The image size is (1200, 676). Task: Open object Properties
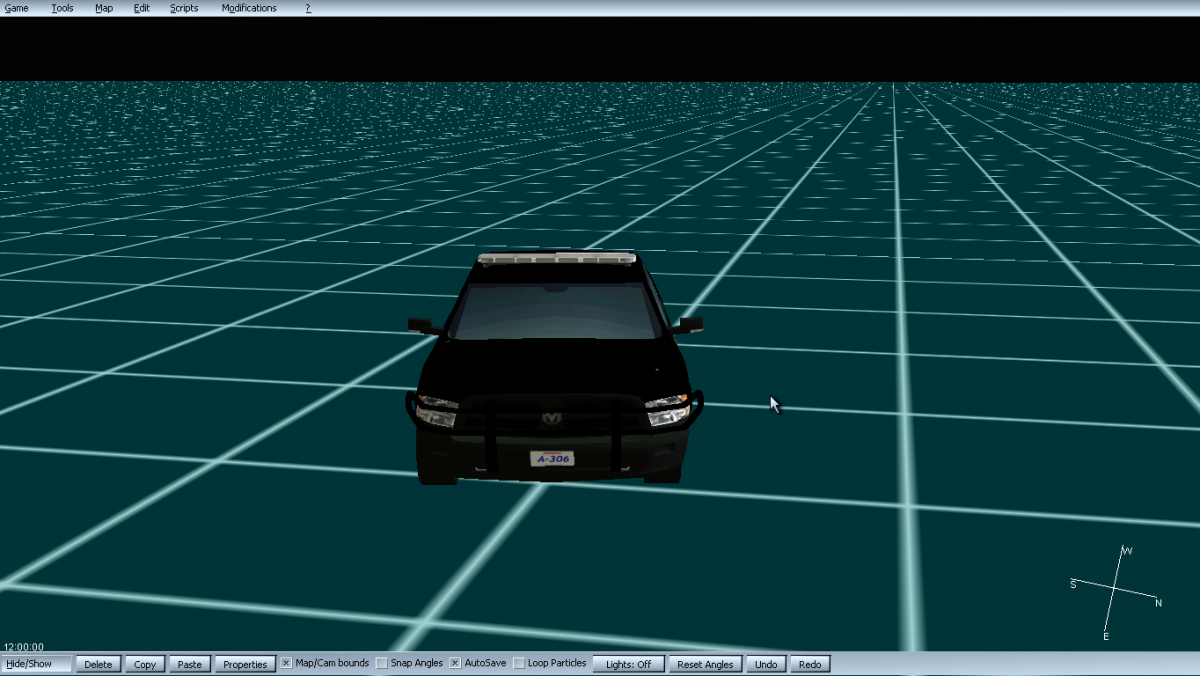pyautogui.click(x=245, y=664)
